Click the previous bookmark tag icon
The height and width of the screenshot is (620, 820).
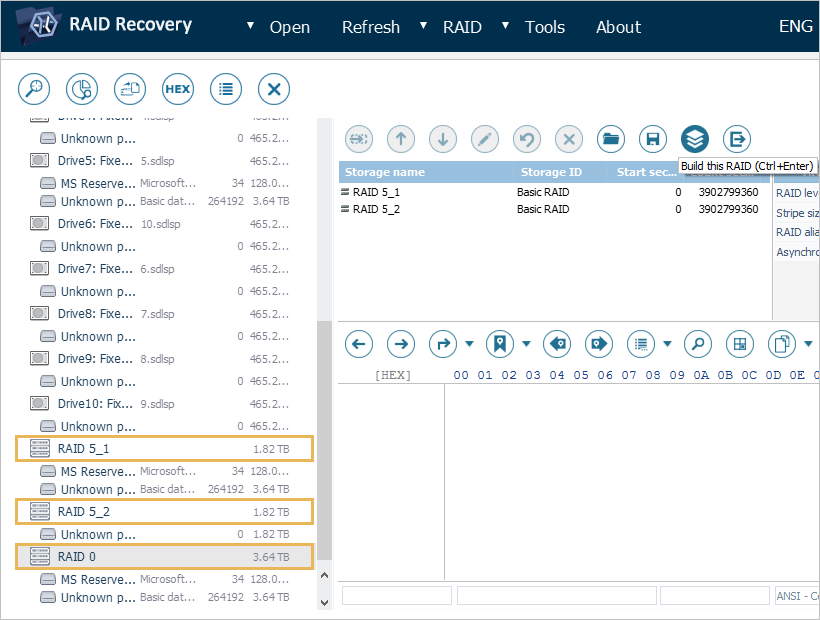pyautogui.click(x=557, y=344)
